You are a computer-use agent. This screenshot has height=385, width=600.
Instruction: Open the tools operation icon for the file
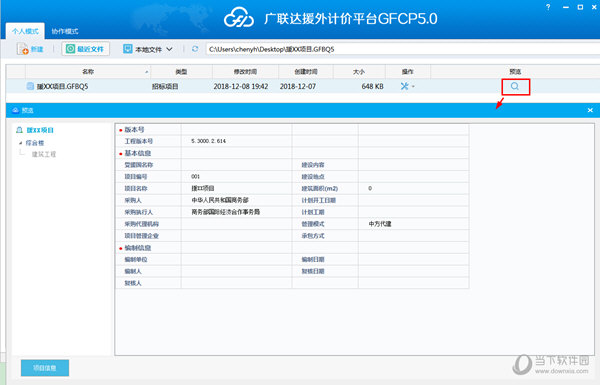[404, 86]
